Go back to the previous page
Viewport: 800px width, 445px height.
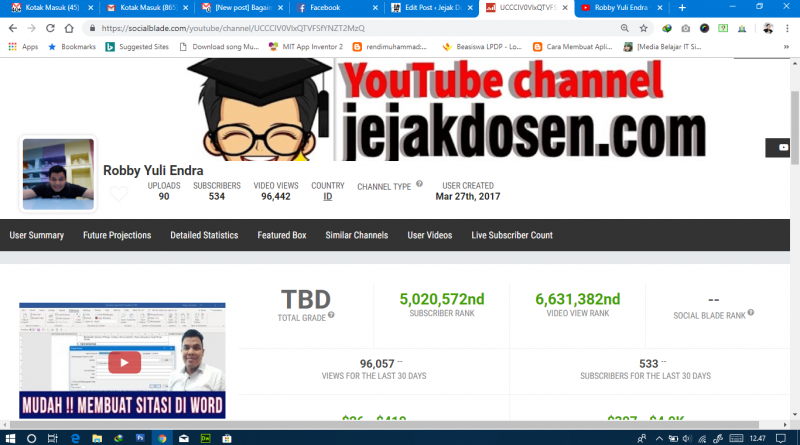pos(13,28)
